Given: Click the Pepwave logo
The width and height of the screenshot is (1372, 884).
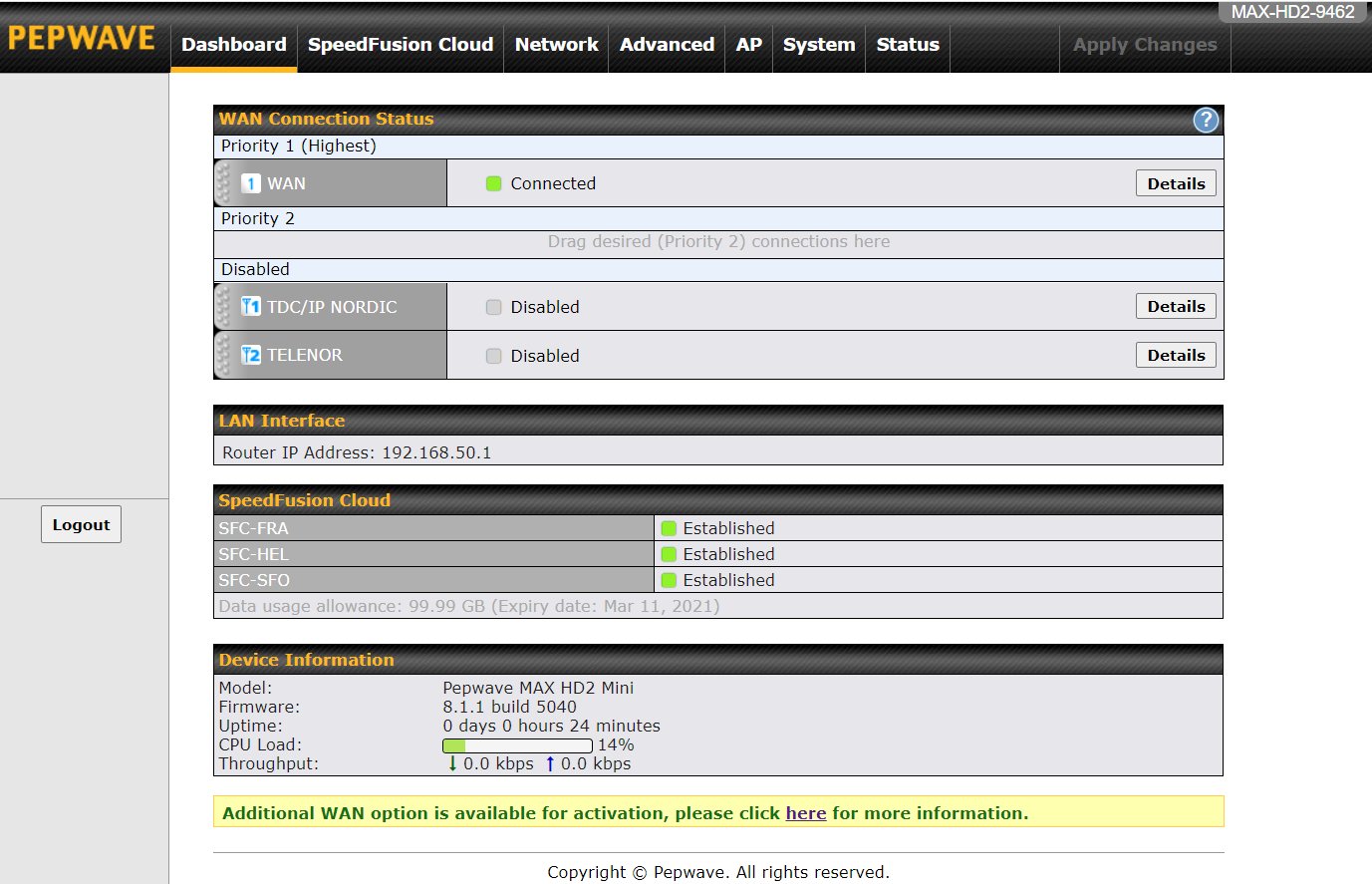Looking at the screenshot, I should 82,38.
